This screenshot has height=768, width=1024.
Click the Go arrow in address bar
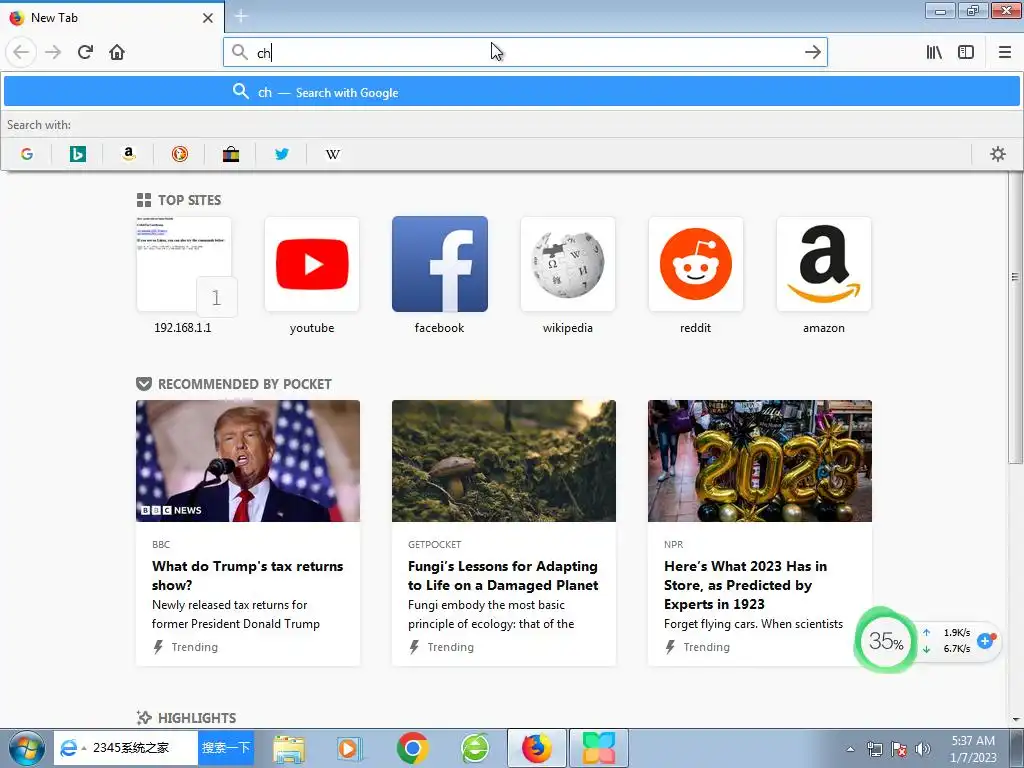pyautogui.click(x=812, y=52)
